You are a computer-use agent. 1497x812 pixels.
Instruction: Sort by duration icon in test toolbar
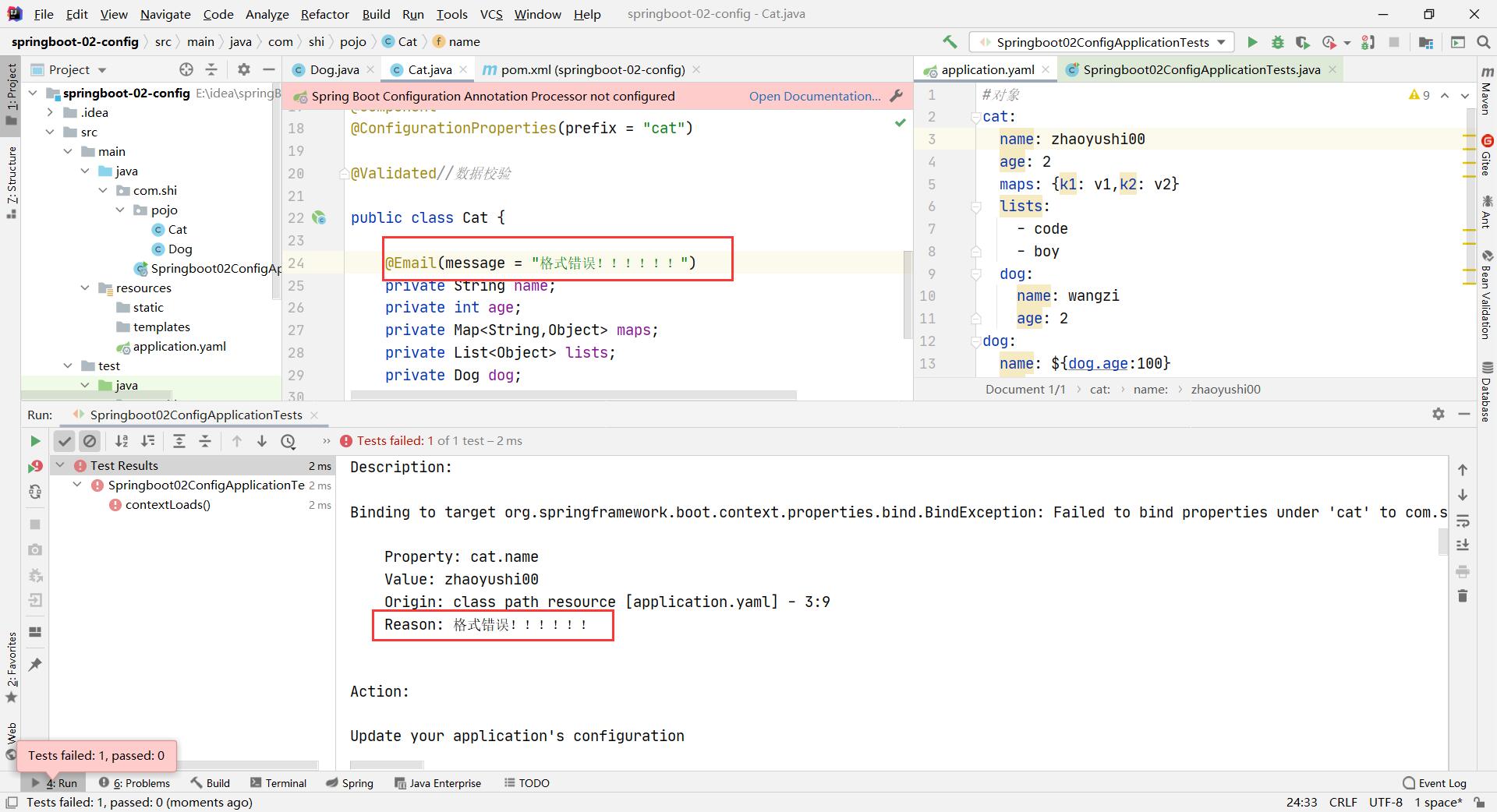point(147,441)
